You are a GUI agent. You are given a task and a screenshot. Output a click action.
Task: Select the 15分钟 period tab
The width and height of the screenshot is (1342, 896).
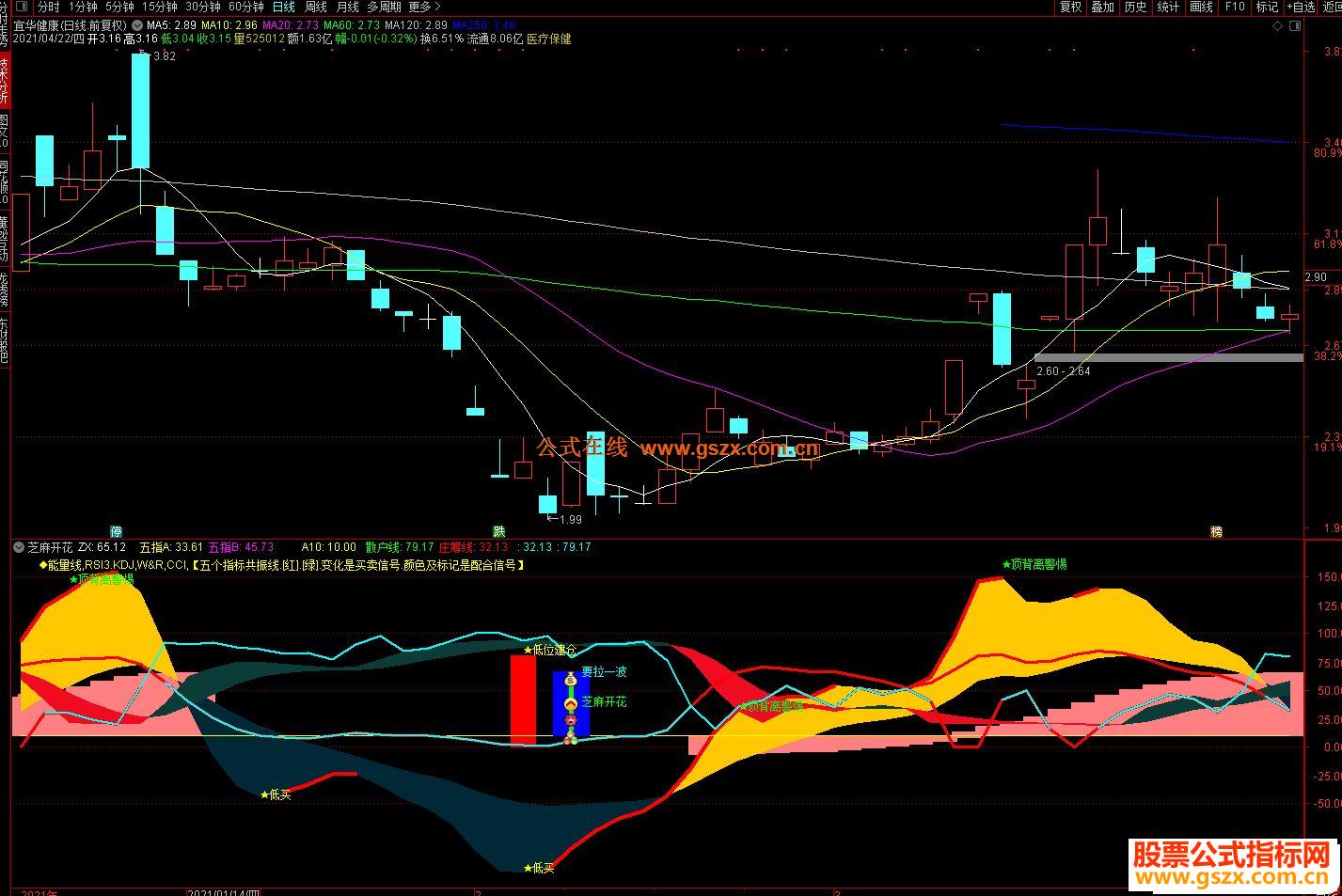[x=159, y=7]
